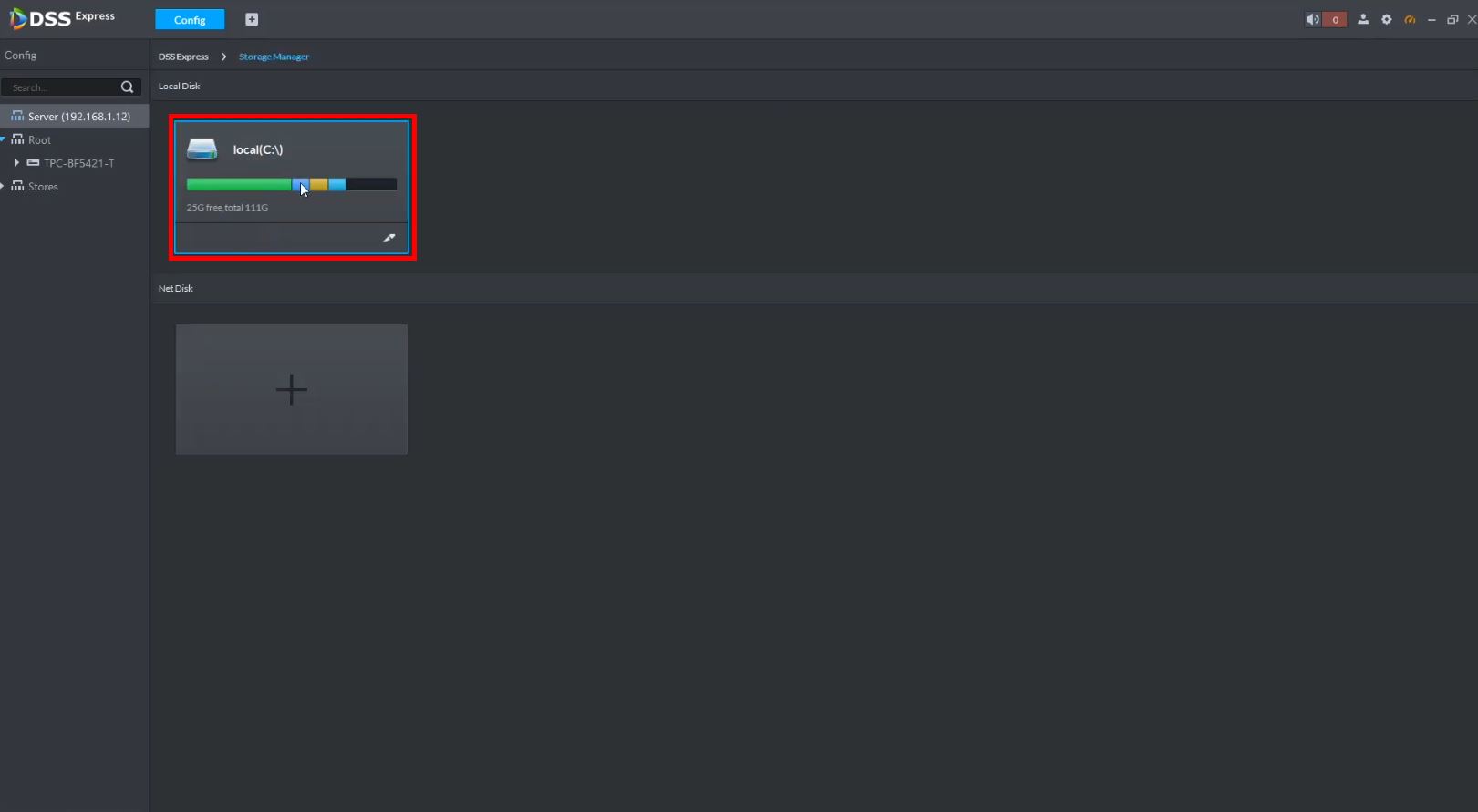1478x812 pixels.
Task: Click the local(C:\) hard drive icon
Action: (x=202, y=149)
